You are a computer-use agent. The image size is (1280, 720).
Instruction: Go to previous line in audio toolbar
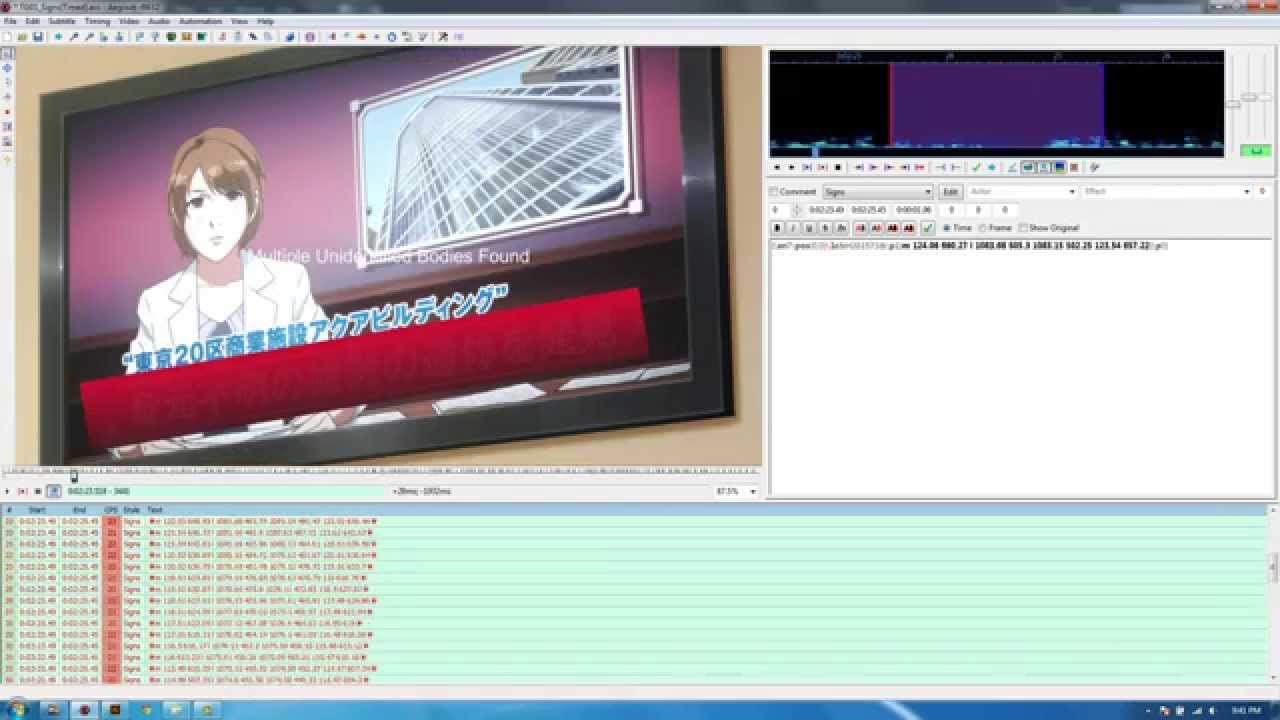tap(776, 167)
